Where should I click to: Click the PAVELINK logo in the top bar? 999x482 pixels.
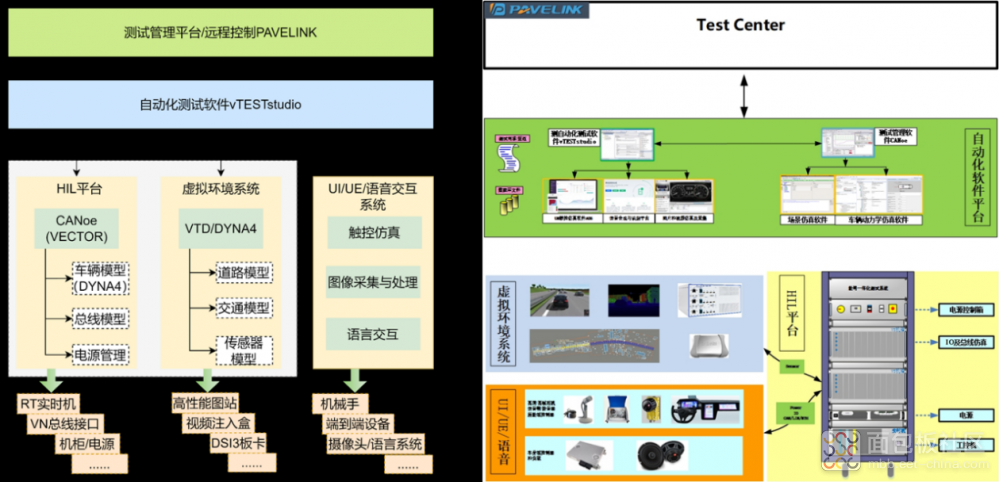click(536, 10)
